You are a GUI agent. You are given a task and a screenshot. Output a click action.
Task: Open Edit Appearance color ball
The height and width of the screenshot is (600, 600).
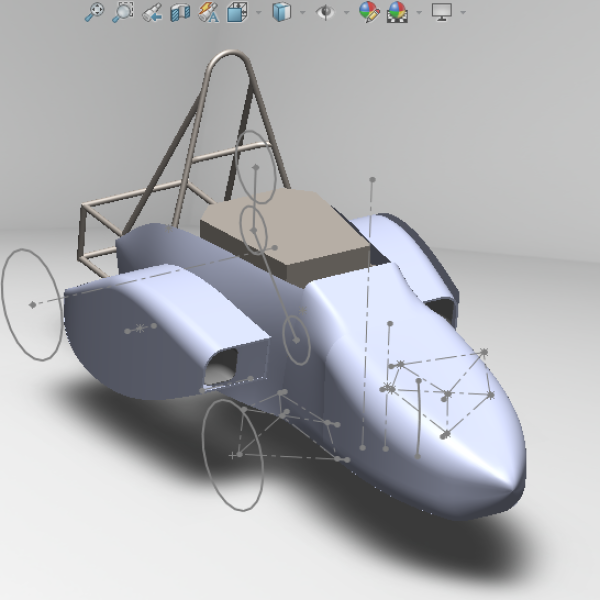[x=369, y=13]
